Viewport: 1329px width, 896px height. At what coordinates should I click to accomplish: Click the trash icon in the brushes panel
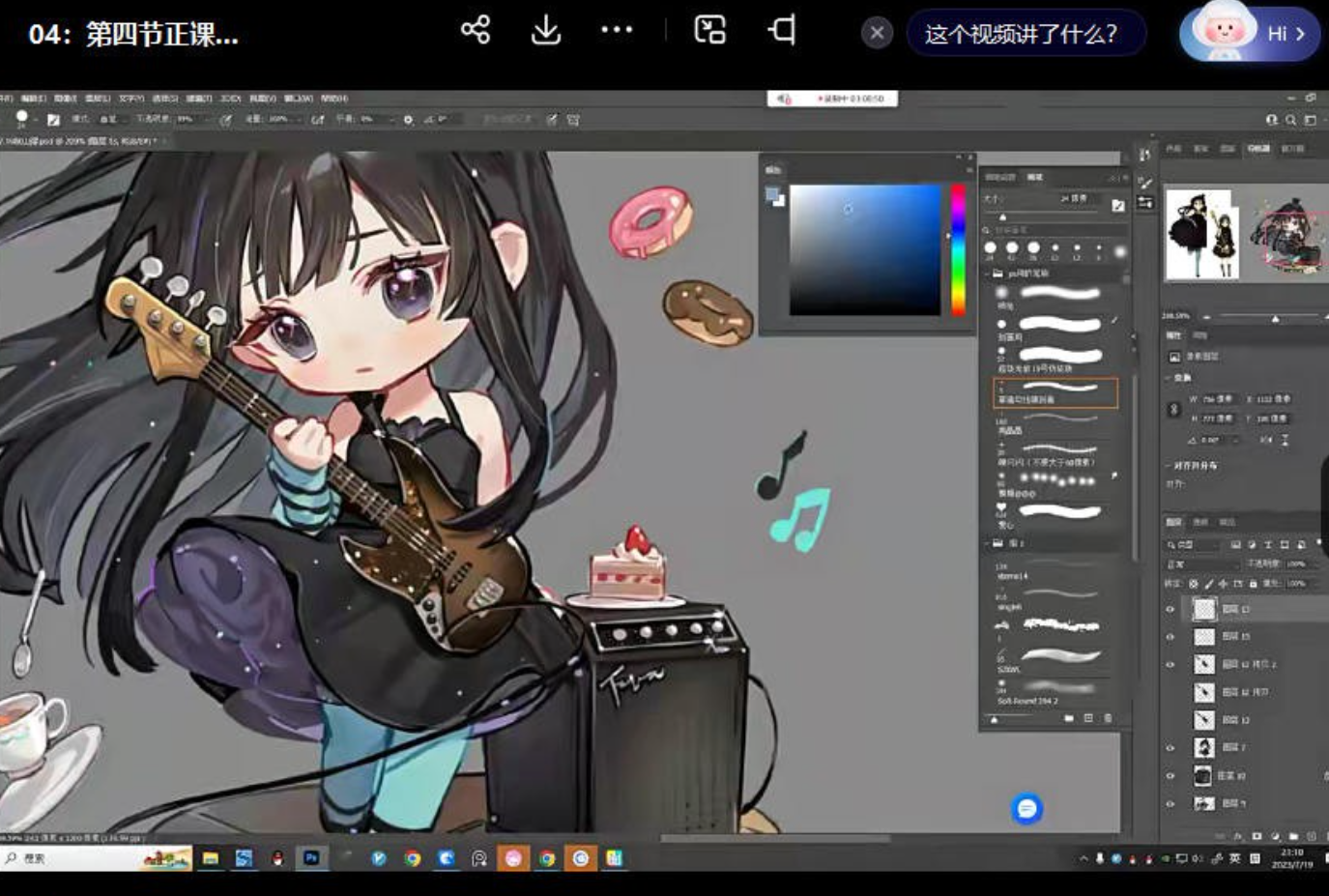point(1108,718)
